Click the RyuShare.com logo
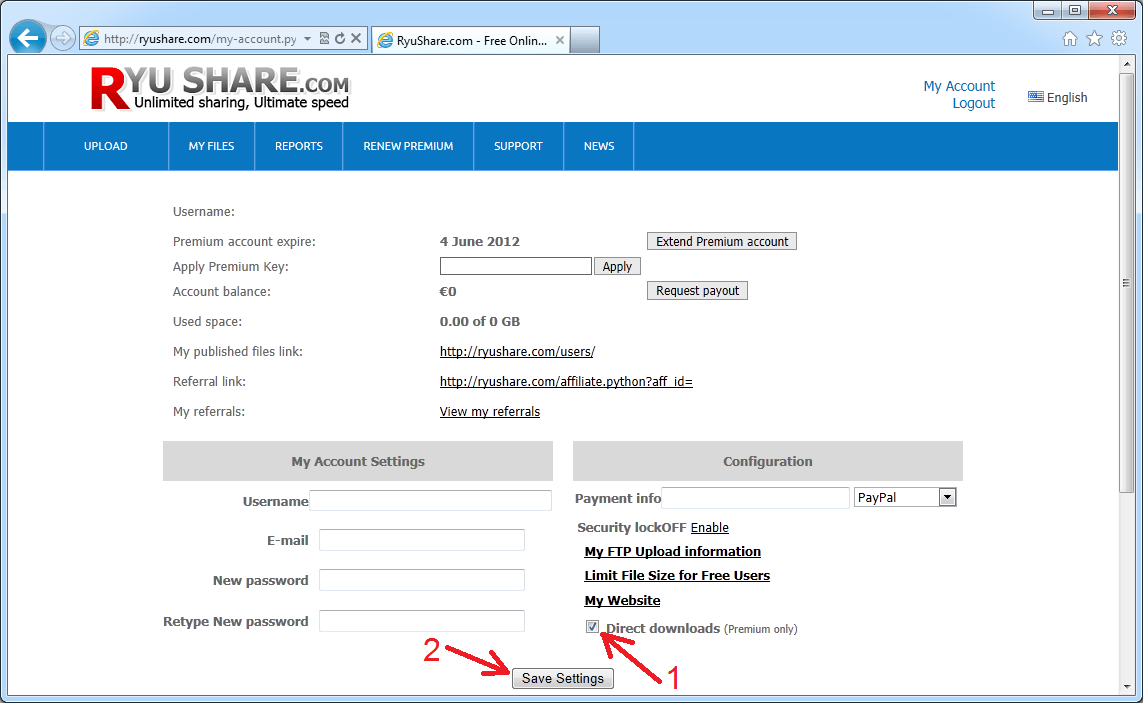This screenshot has width=1143, height=703. click(x=220, y=88)
